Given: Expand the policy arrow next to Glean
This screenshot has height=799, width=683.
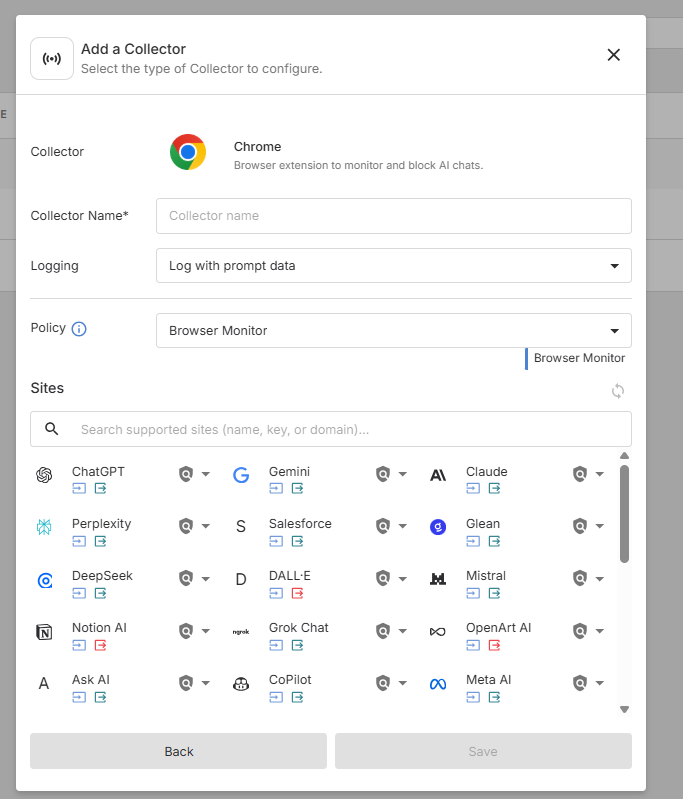Looking at the screenshot, I should pos(600,526).
